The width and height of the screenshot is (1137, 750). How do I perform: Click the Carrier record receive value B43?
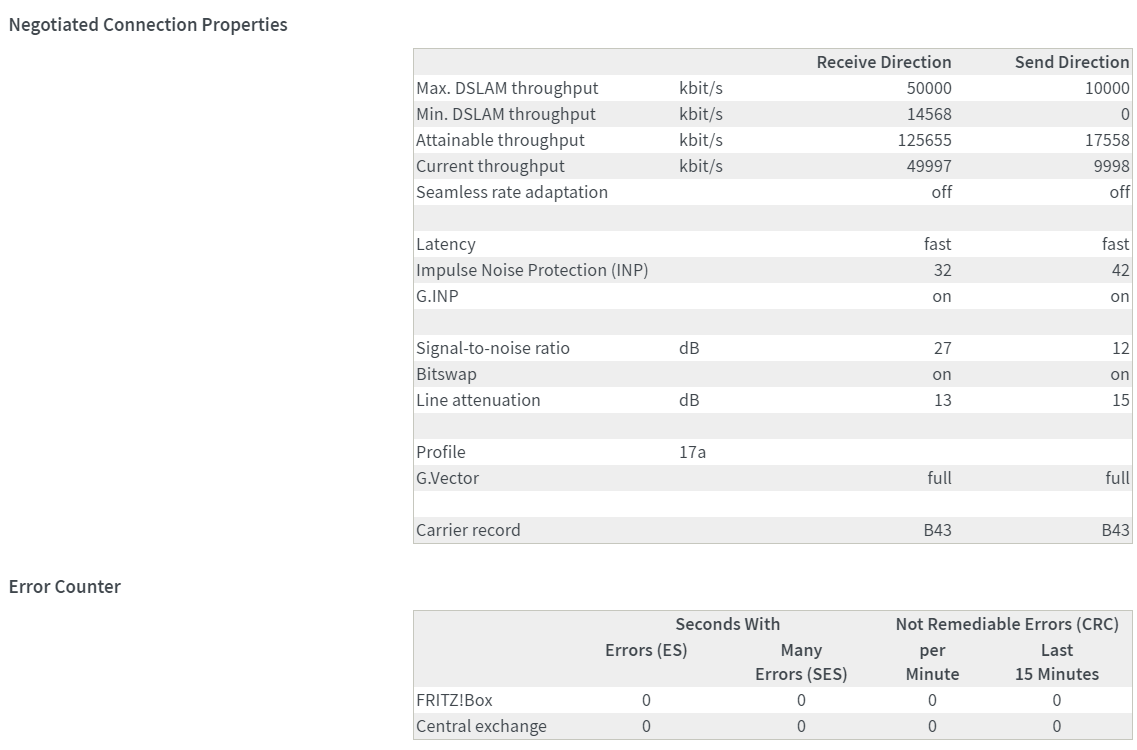937,530
